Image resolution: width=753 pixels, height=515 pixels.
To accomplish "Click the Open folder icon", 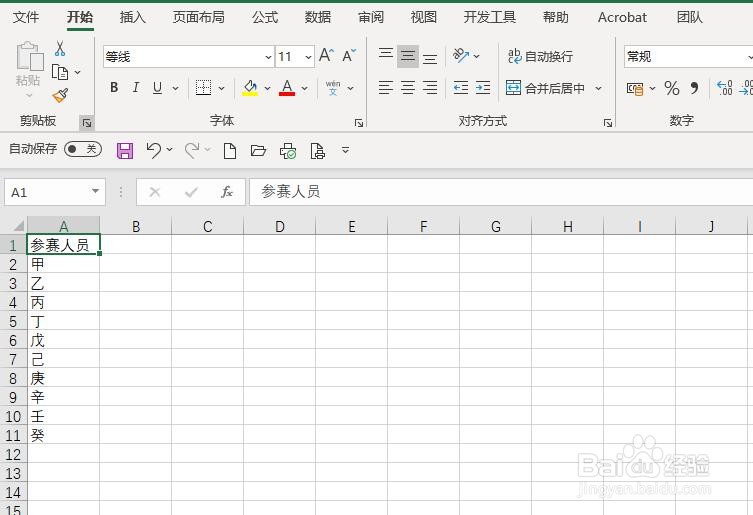I will (258, 151).
